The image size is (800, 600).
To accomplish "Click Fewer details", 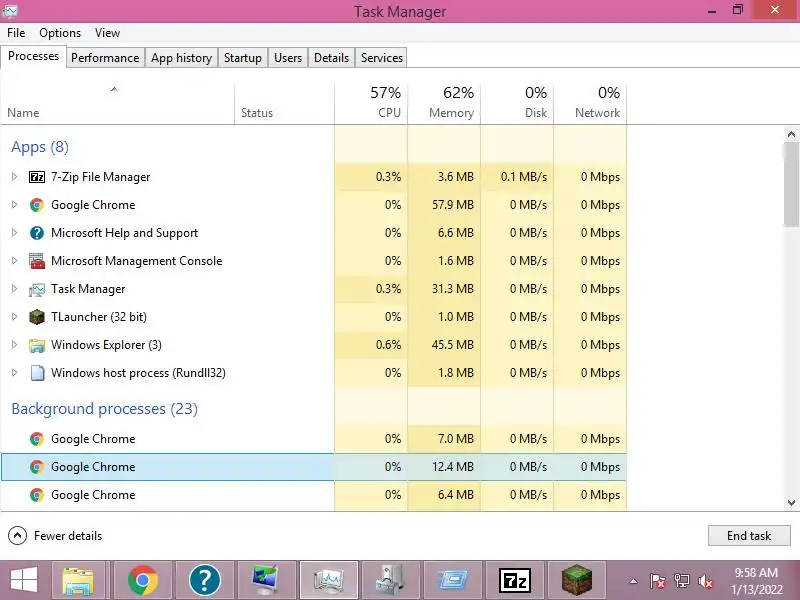I will point(55,536).
